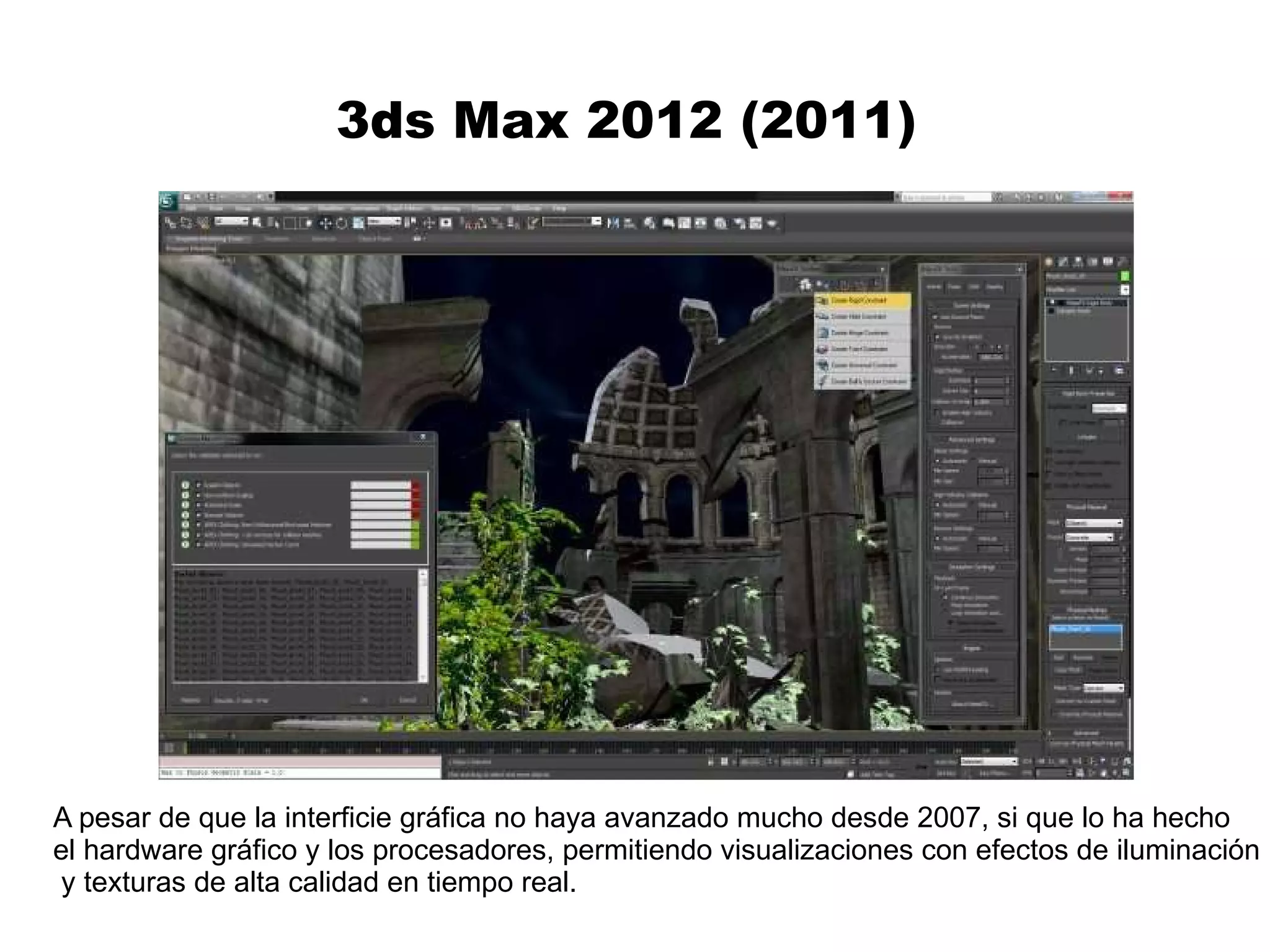Click the Select Object tool icon
The height and width of the screenshot is (952, 1270).
click(259, 223)
